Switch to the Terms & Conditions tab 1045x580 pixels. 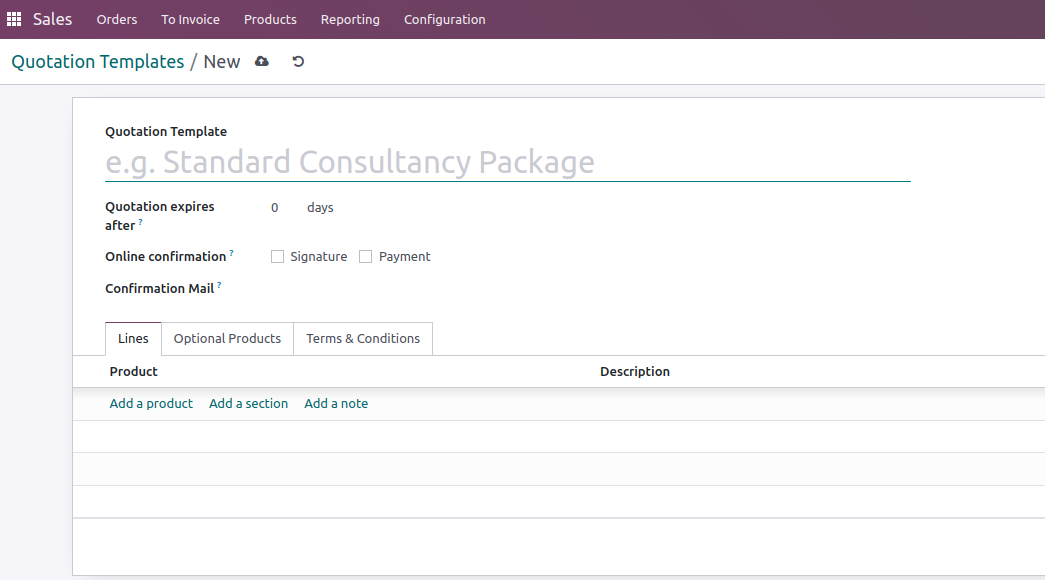[363, 339]
